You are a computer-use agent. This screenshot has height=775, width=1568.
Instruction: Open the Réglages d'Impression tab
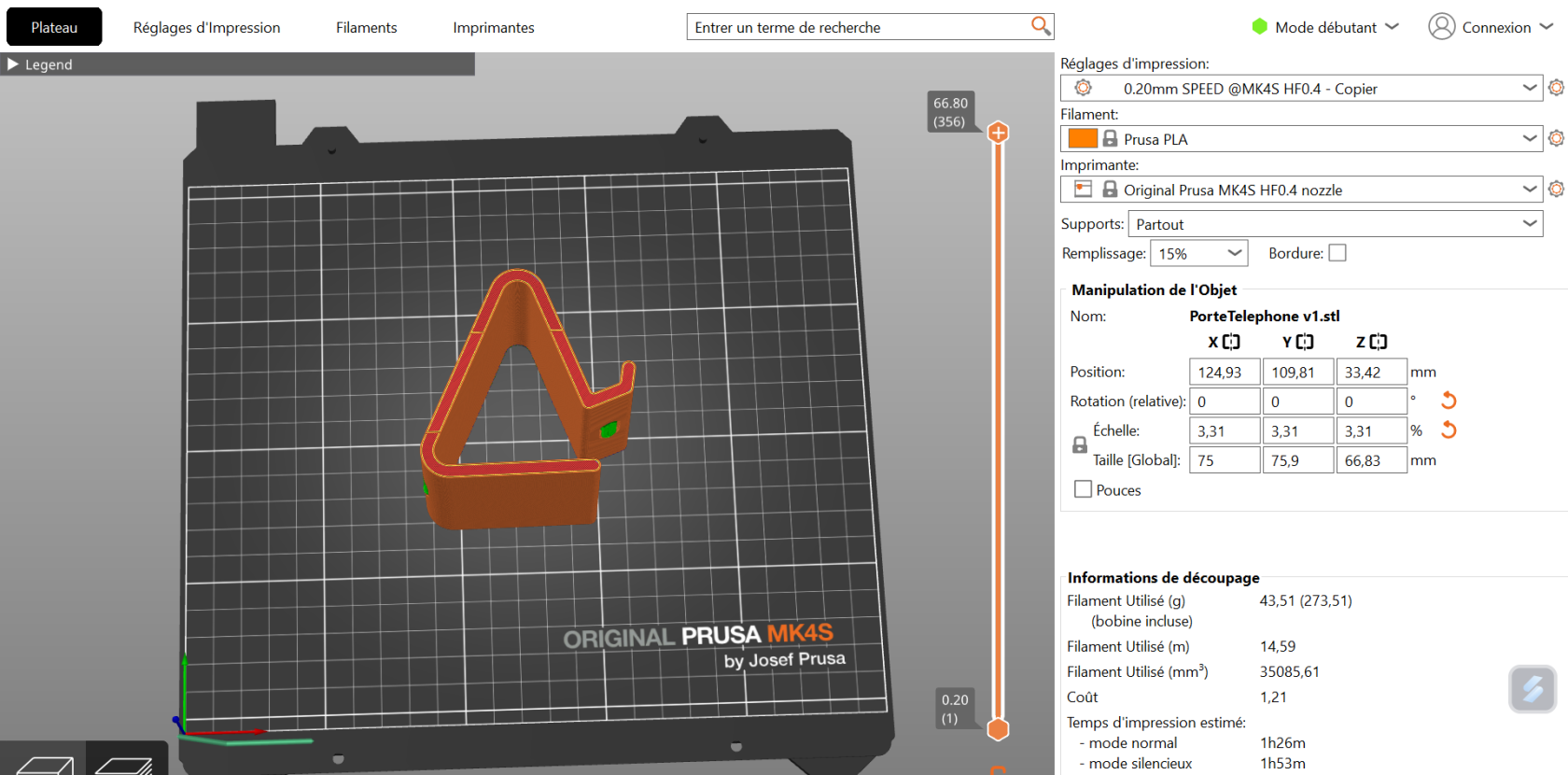coord(206,27)
